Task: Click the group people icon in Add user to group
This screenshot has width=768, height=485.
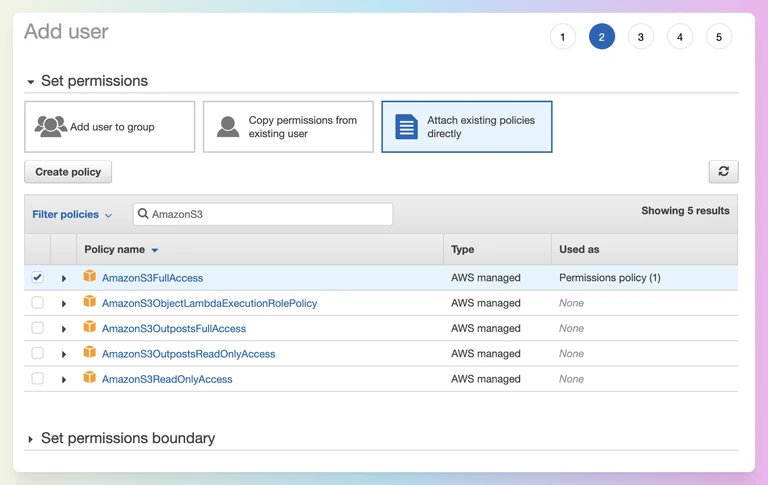Action: coord(50,126)
